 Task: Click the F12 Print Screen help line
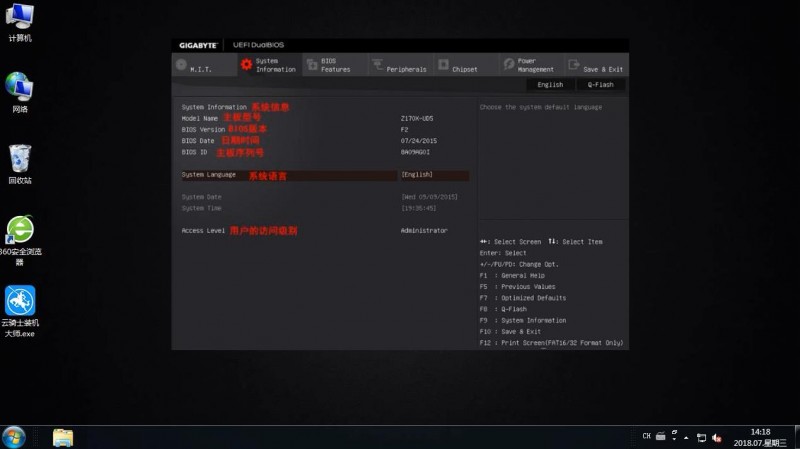[x=551, y=343]
